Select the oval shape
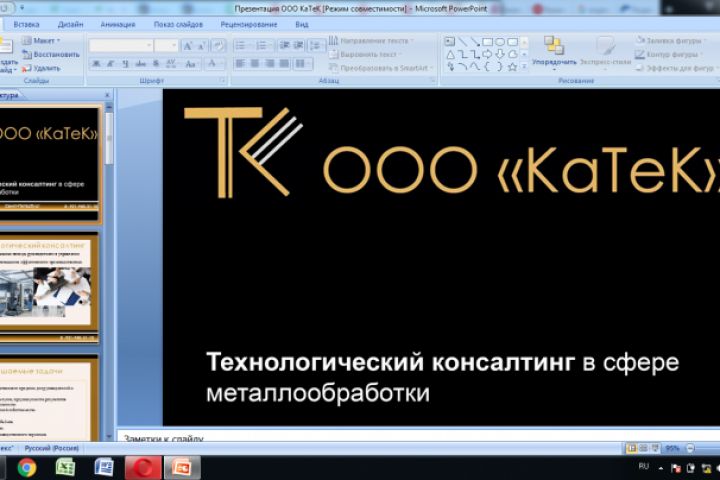720x480 pixels. click(500, 42)
